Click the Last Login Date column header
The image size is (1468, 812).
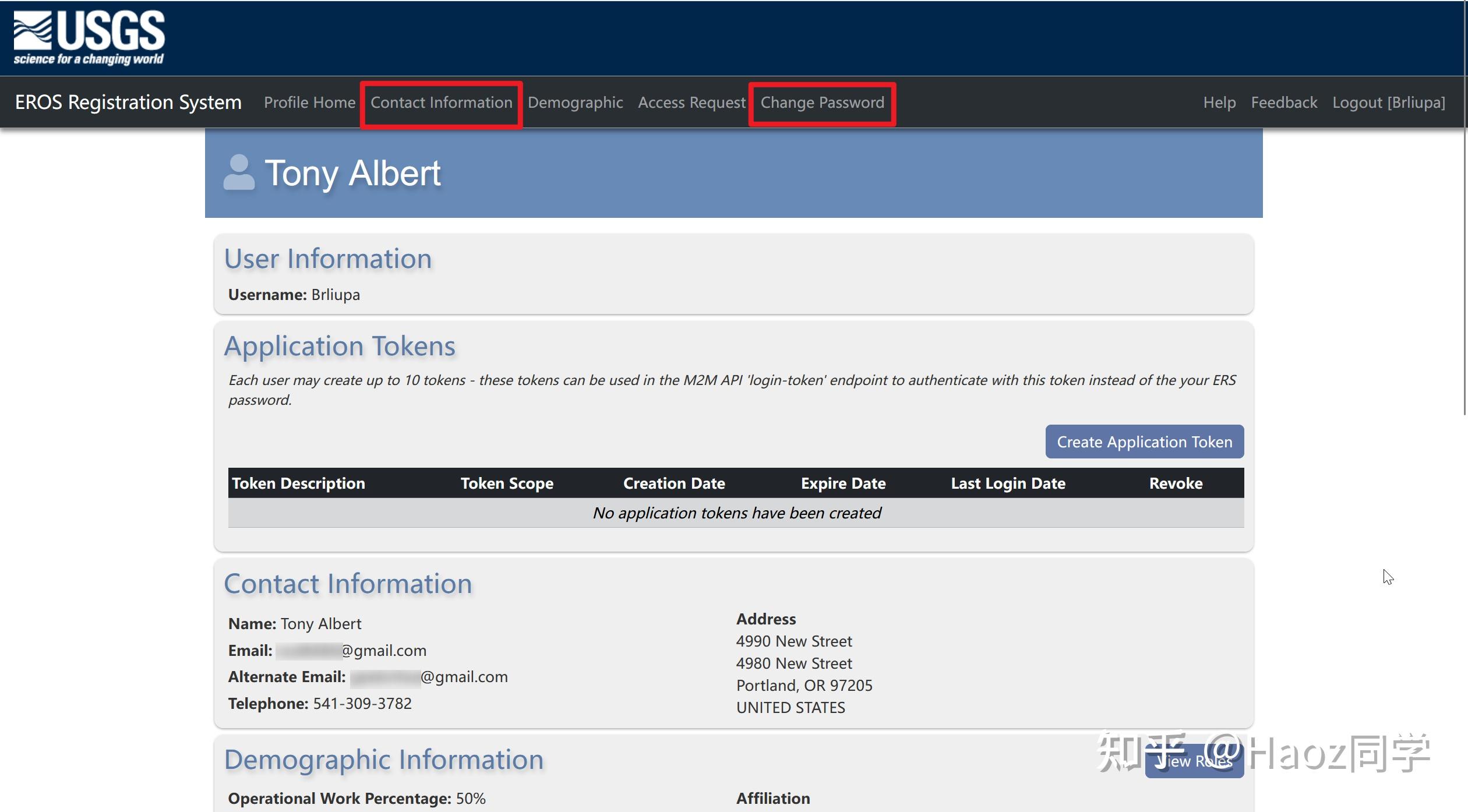[1008, 483]
